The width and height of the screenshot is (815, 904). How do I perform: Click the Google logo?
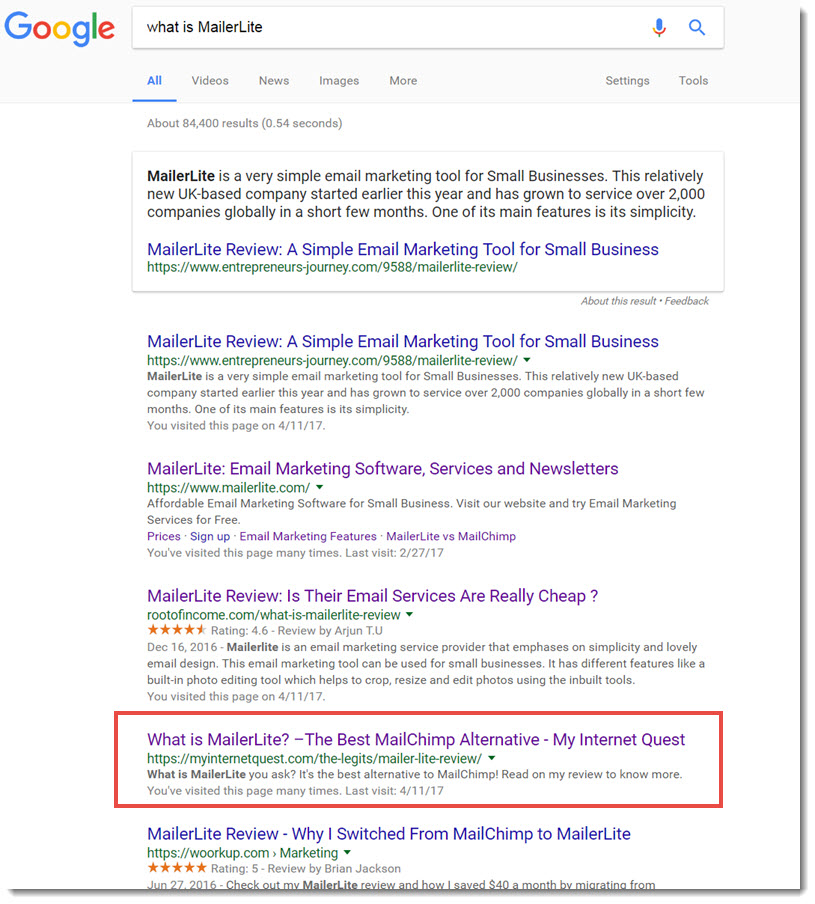(59, 28)
